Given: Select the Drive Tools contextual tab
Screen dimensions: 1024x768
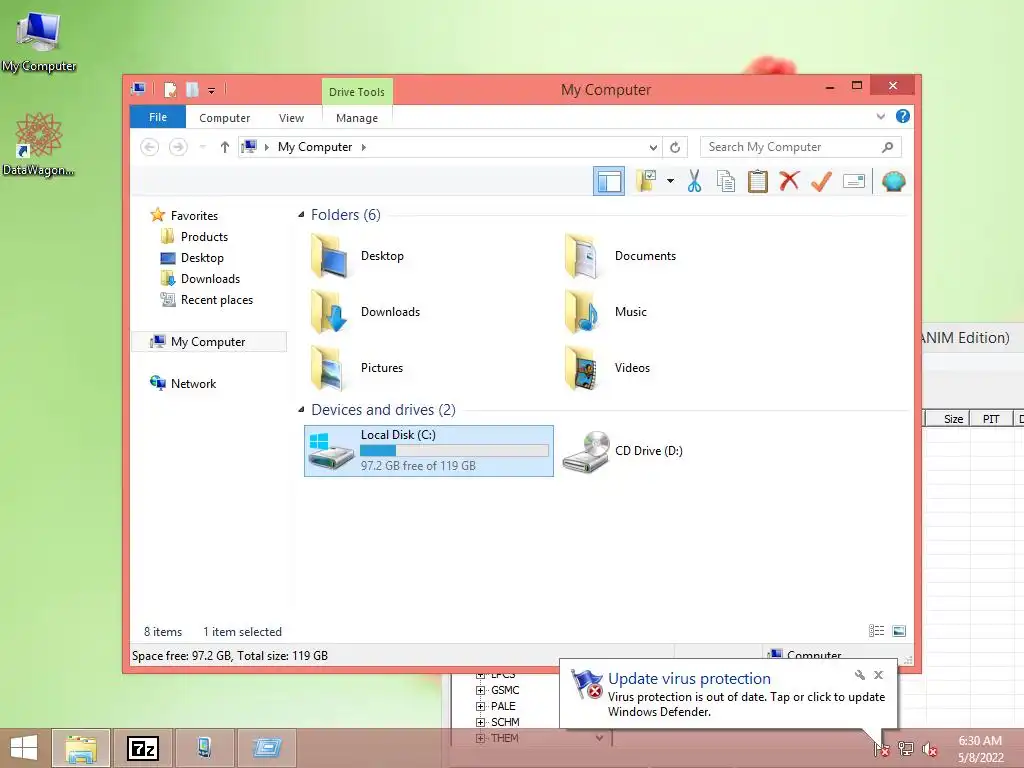Looking at the screenshot, I should click(357, 92).
